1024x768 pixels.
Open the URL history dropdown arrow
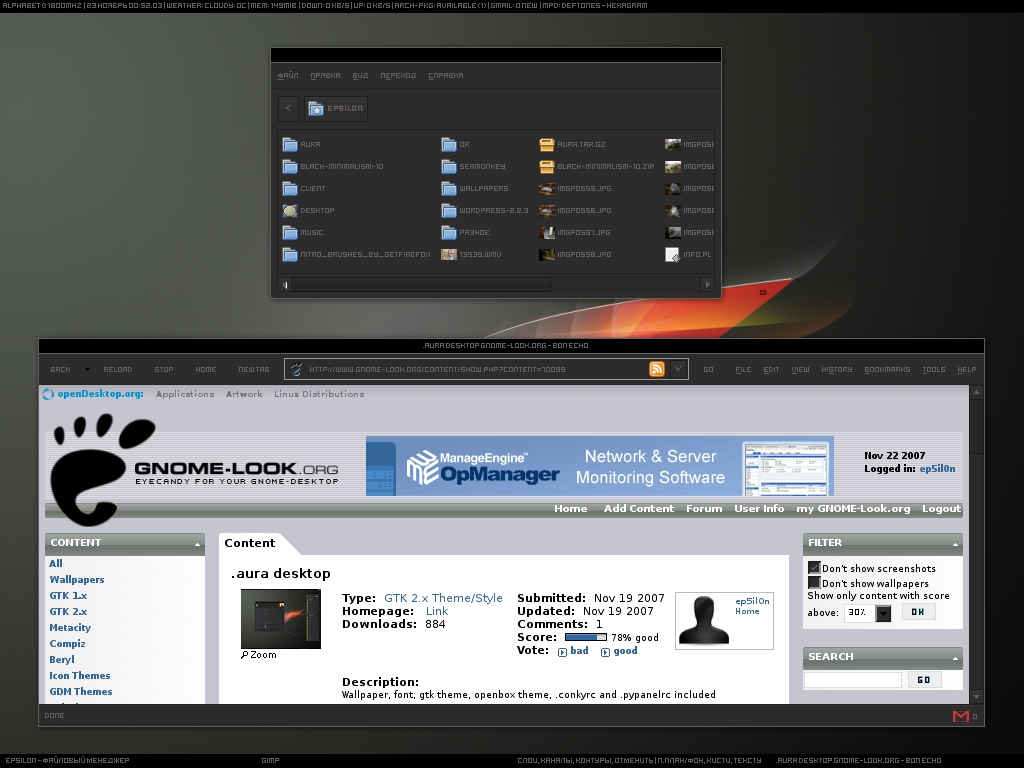pyautogui.click(x=678, y=369)
